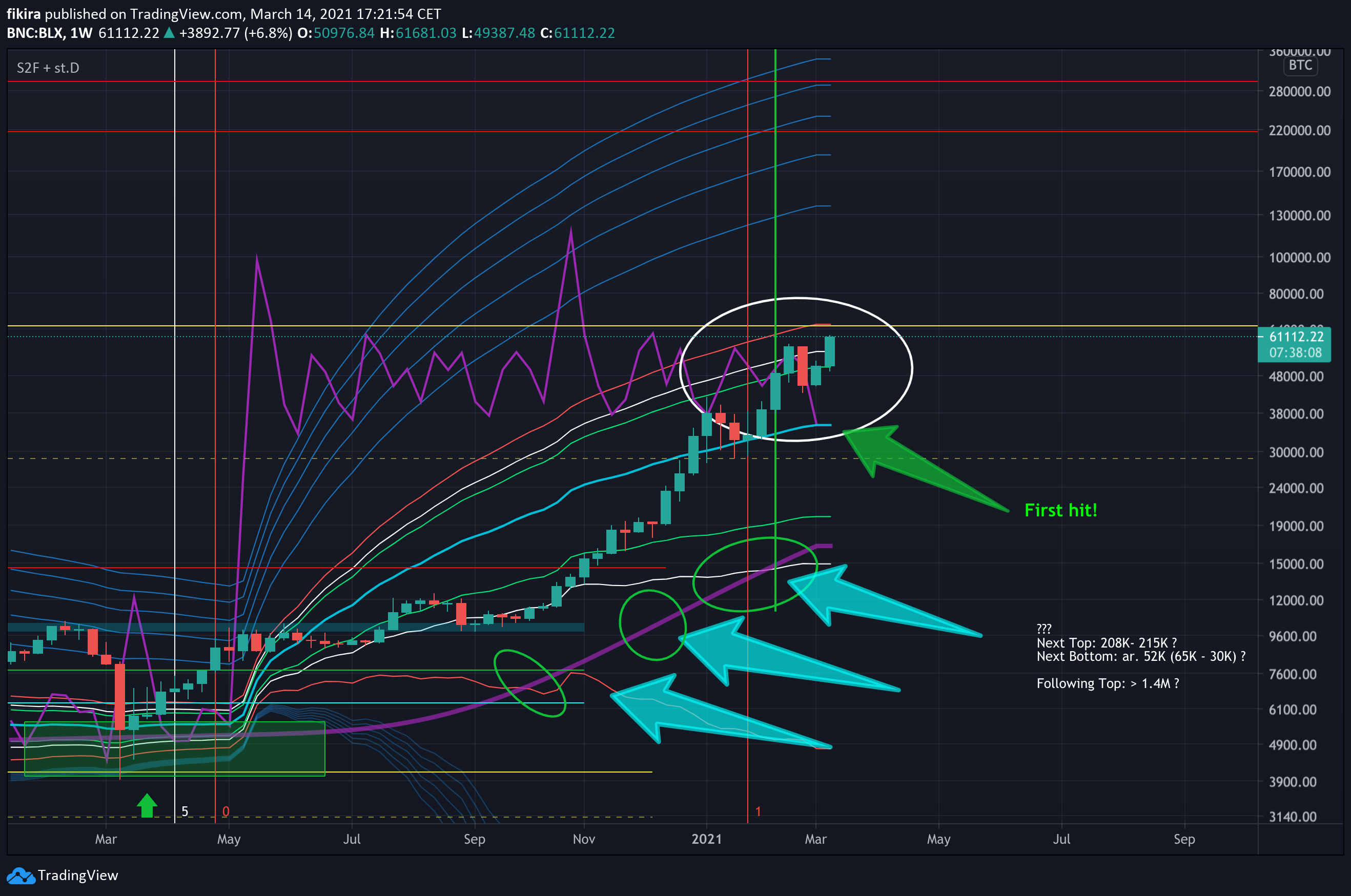Click the +3892.77 (+6.8%) change readout
The image size is (1351, 896).
(236, 33)
